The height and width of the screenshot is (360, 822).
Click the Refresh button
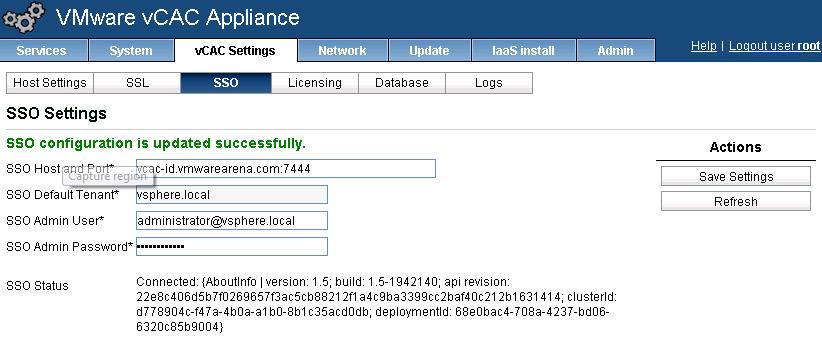736,201
